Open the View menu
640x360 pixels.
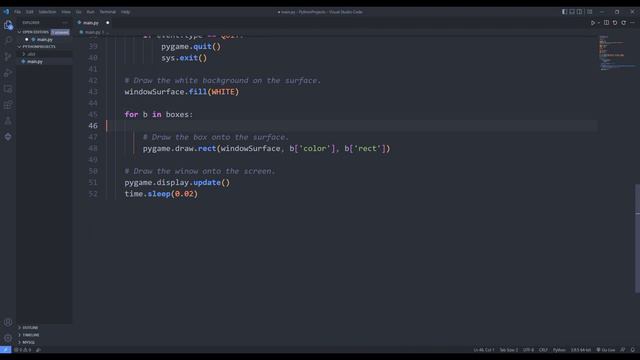(x=66, y=12)
